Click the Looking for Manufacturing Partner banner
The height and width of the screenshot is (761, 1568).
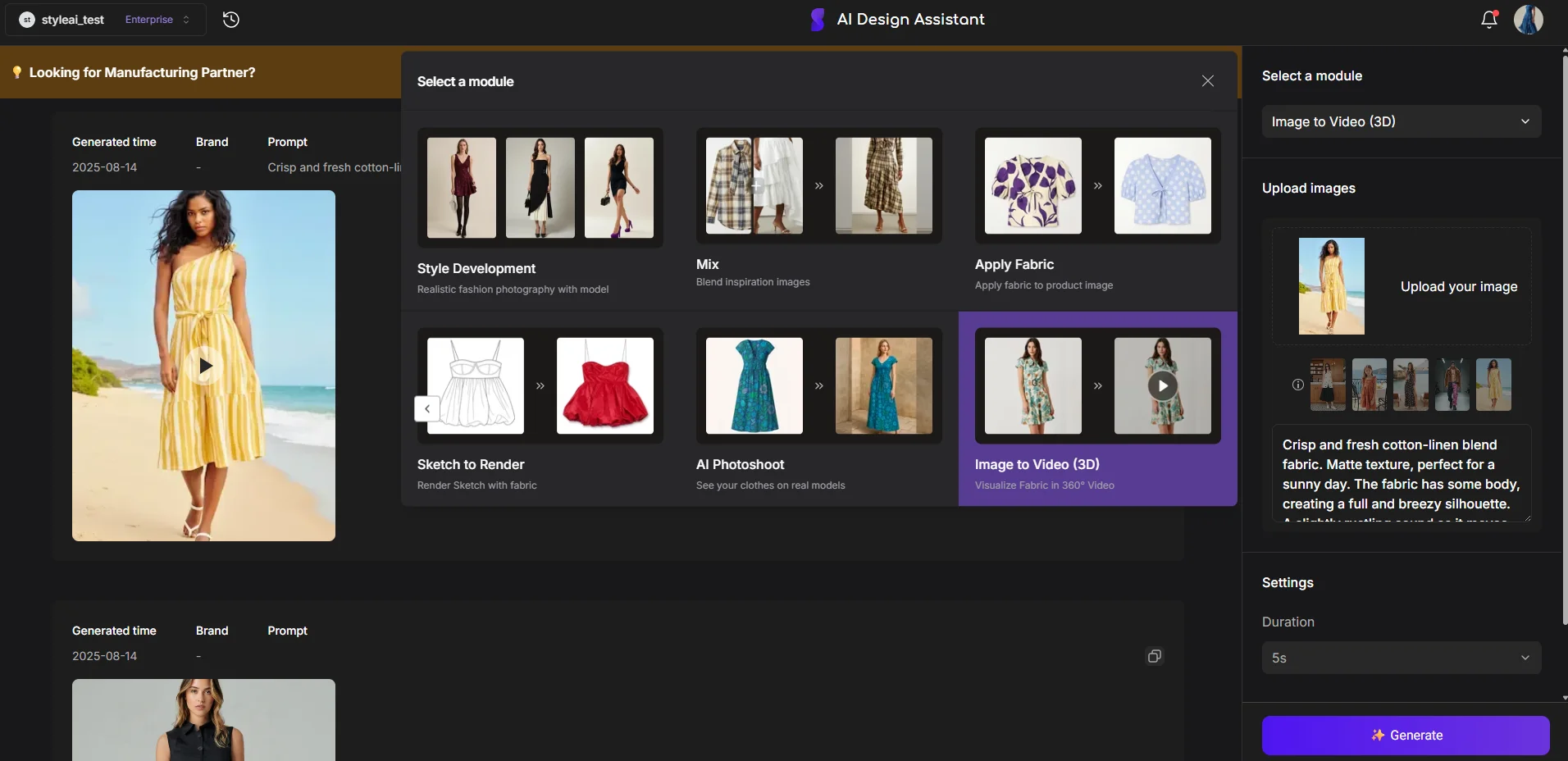click(142, 73)
